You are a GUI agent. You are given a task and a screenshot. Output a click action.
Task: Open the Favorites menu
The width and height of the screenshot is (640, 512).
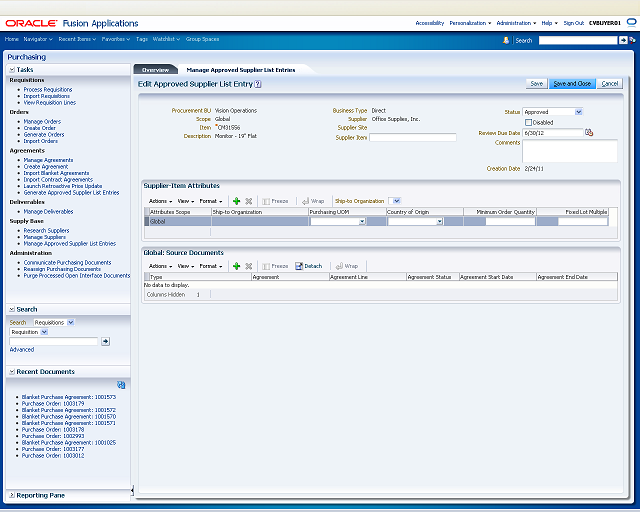116,39
